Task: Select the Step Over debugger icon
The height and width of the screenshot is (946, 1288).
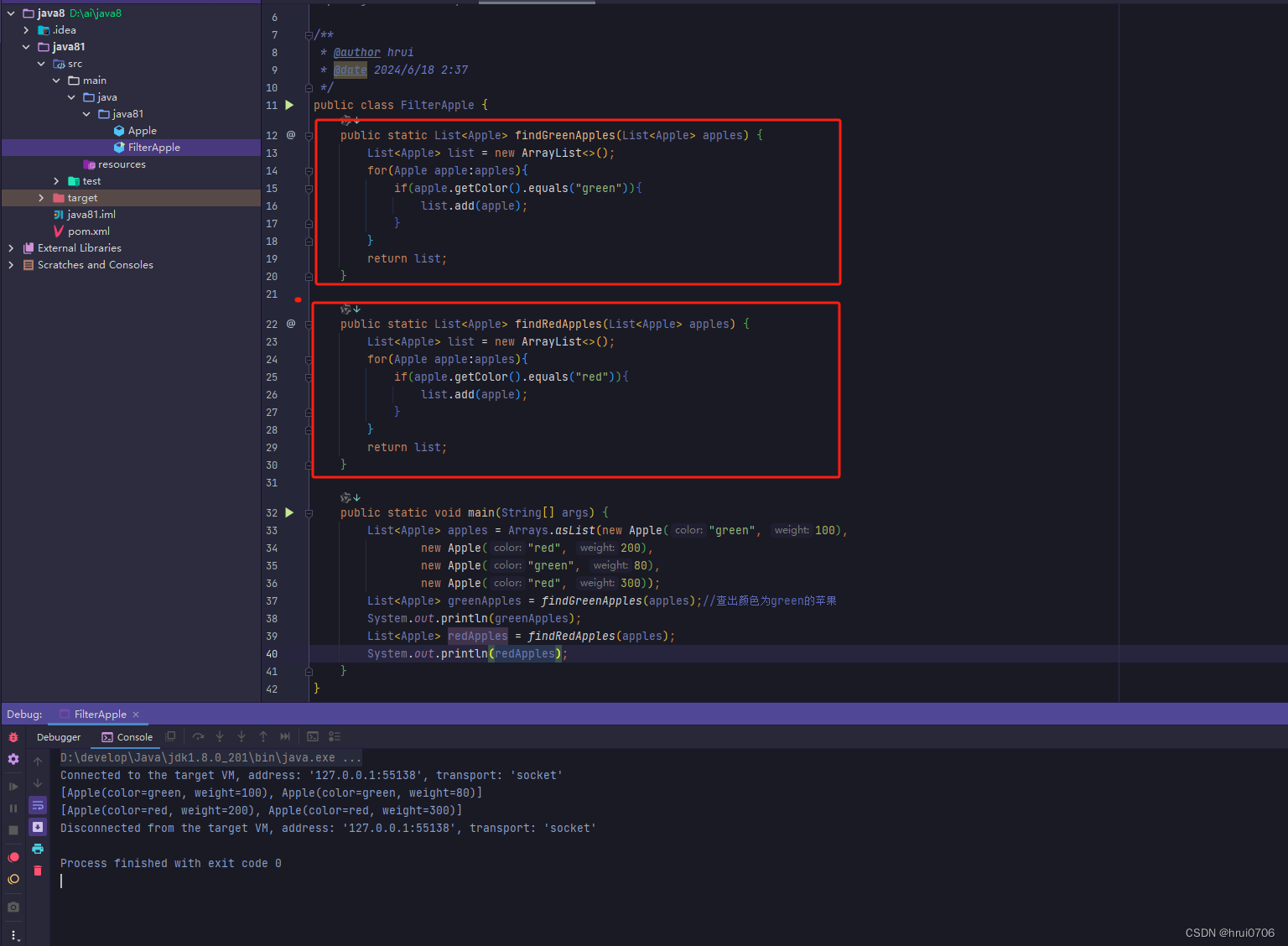Action: coord(200,737)
